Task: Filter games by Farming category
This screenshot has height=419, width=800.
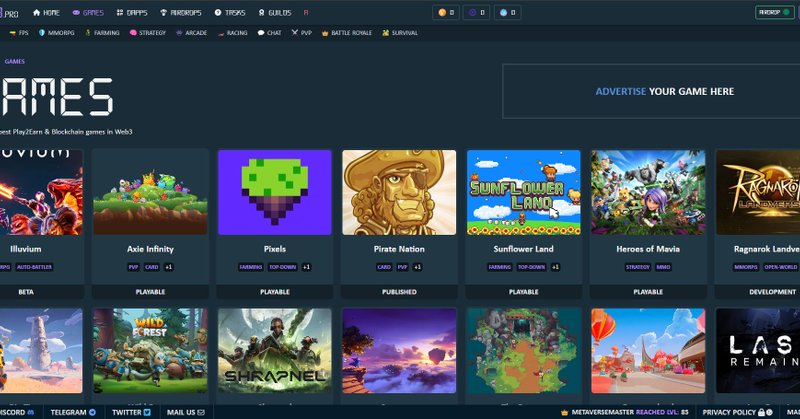Action: (x=102, y=33)
